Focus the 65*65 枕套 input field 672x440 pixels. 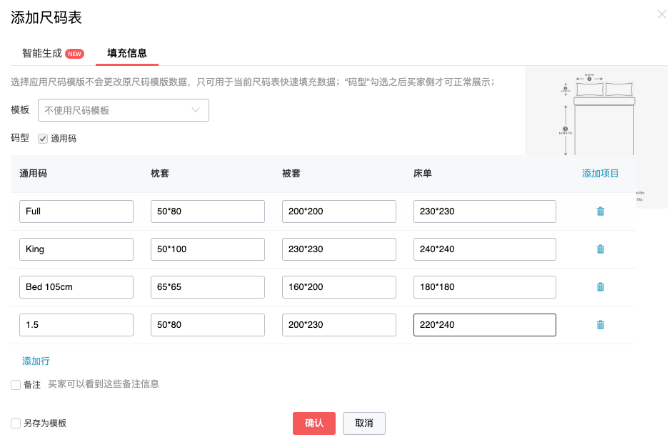pos(207,287)
